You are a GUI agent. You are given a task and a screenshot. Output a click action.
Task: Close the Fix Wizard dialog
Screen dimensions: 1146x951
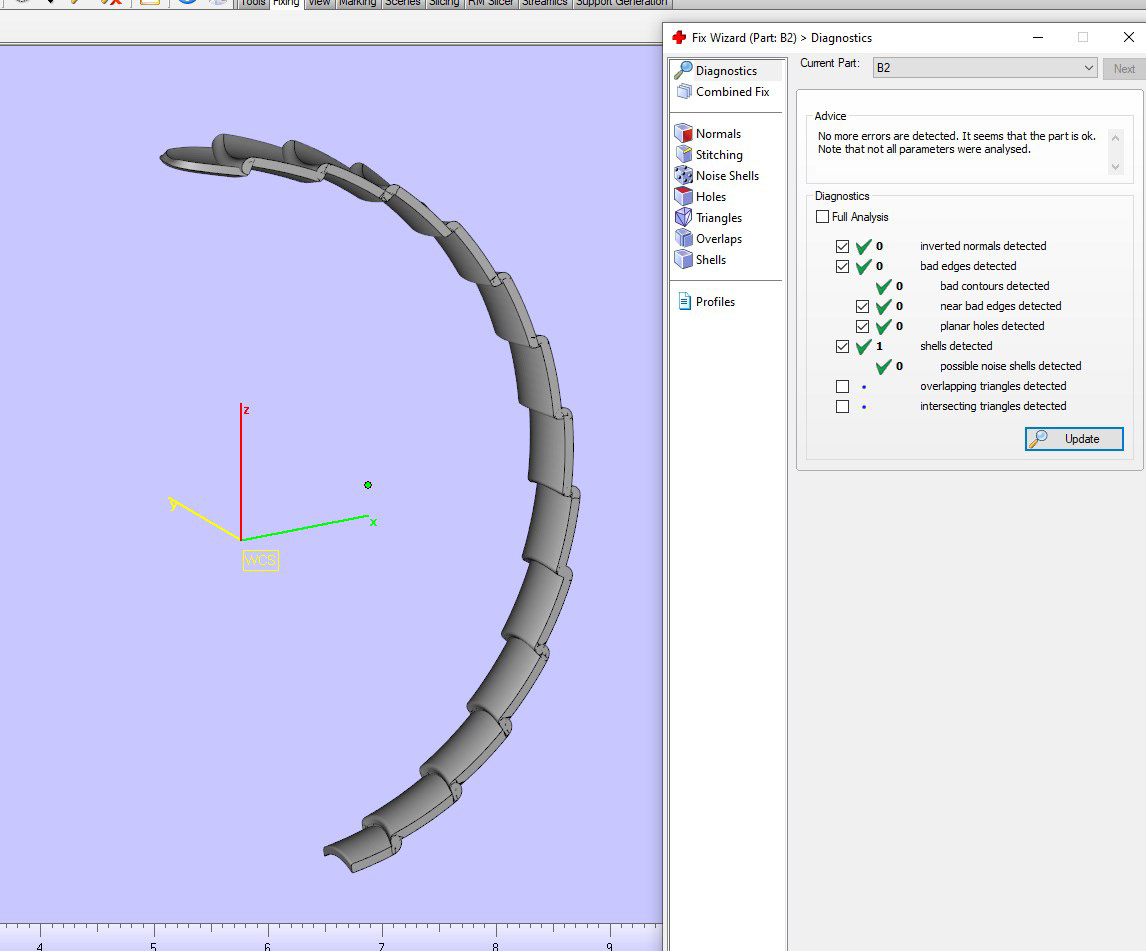(x=1128, y=37)
